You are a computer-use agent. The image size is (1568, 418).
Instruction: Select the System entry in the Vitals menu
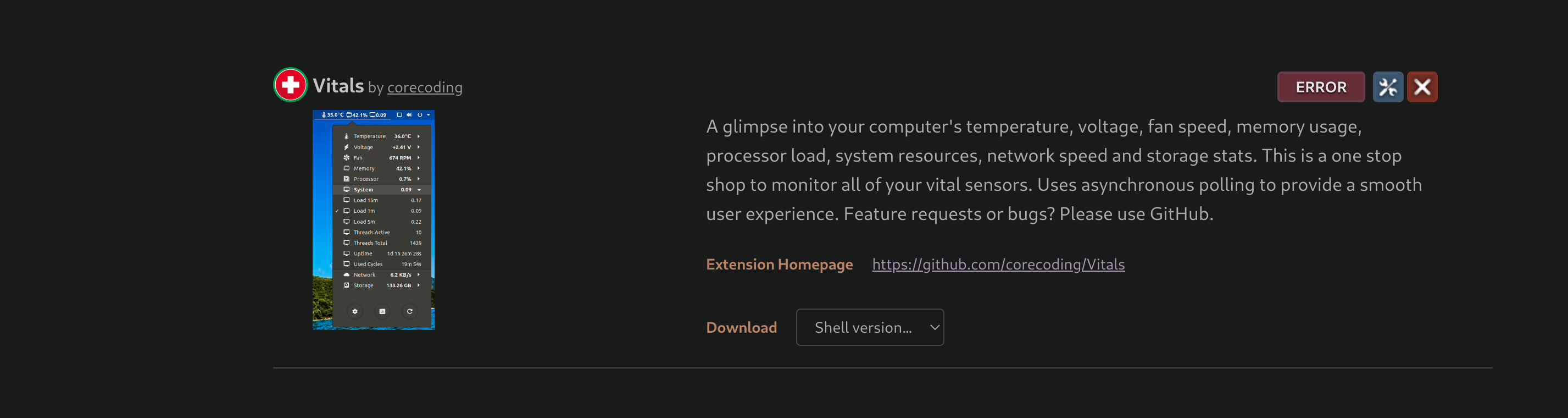363,190
